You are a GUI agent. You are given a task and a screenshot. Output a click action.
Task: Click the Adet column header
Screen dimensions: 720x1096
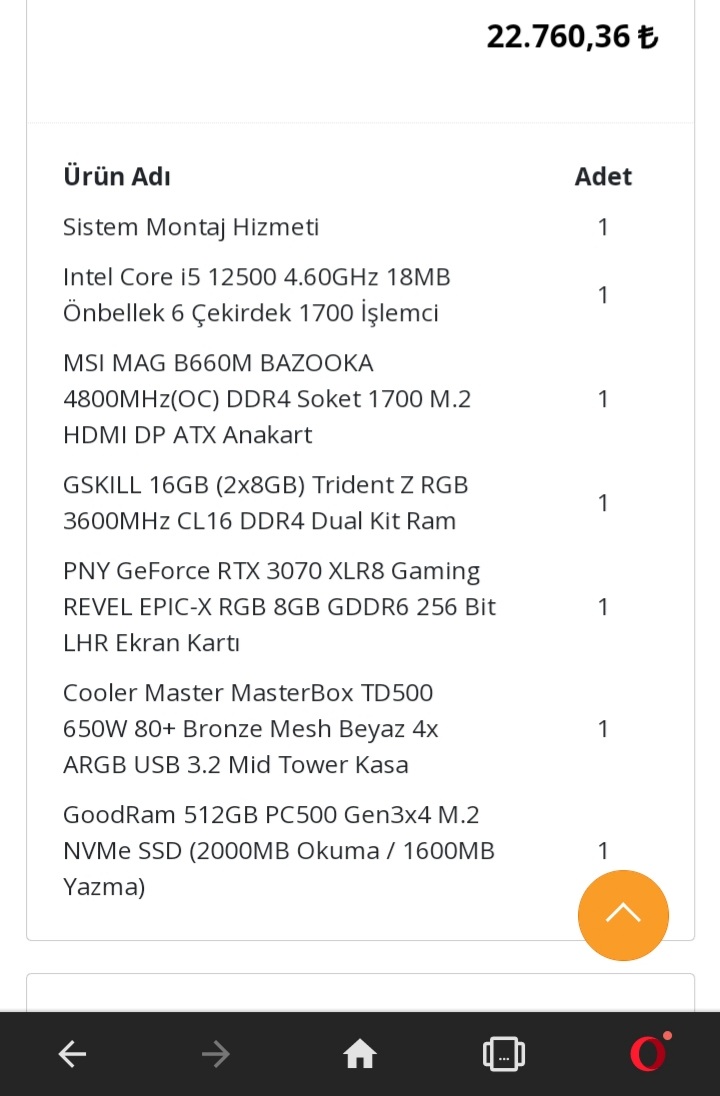pos(603,177)
